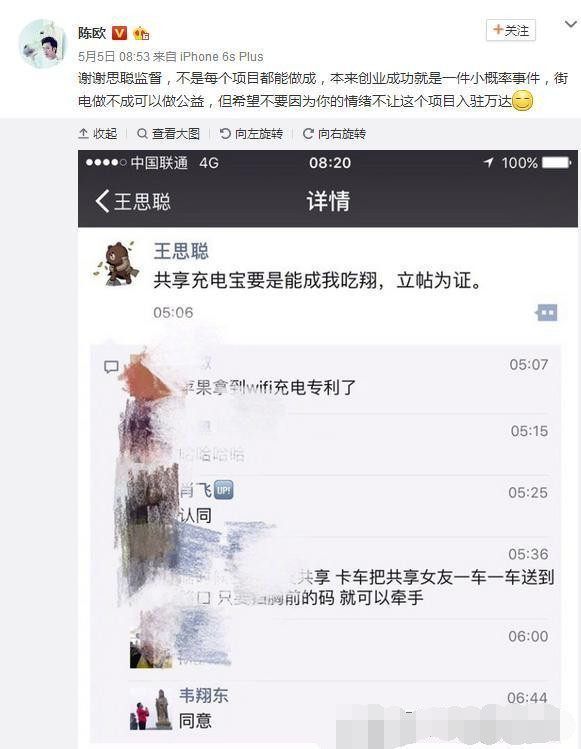The width and height of the screenshot is (581, 749).
Task: Open 陈欧's profile avatar
Action: click(43, 44)
